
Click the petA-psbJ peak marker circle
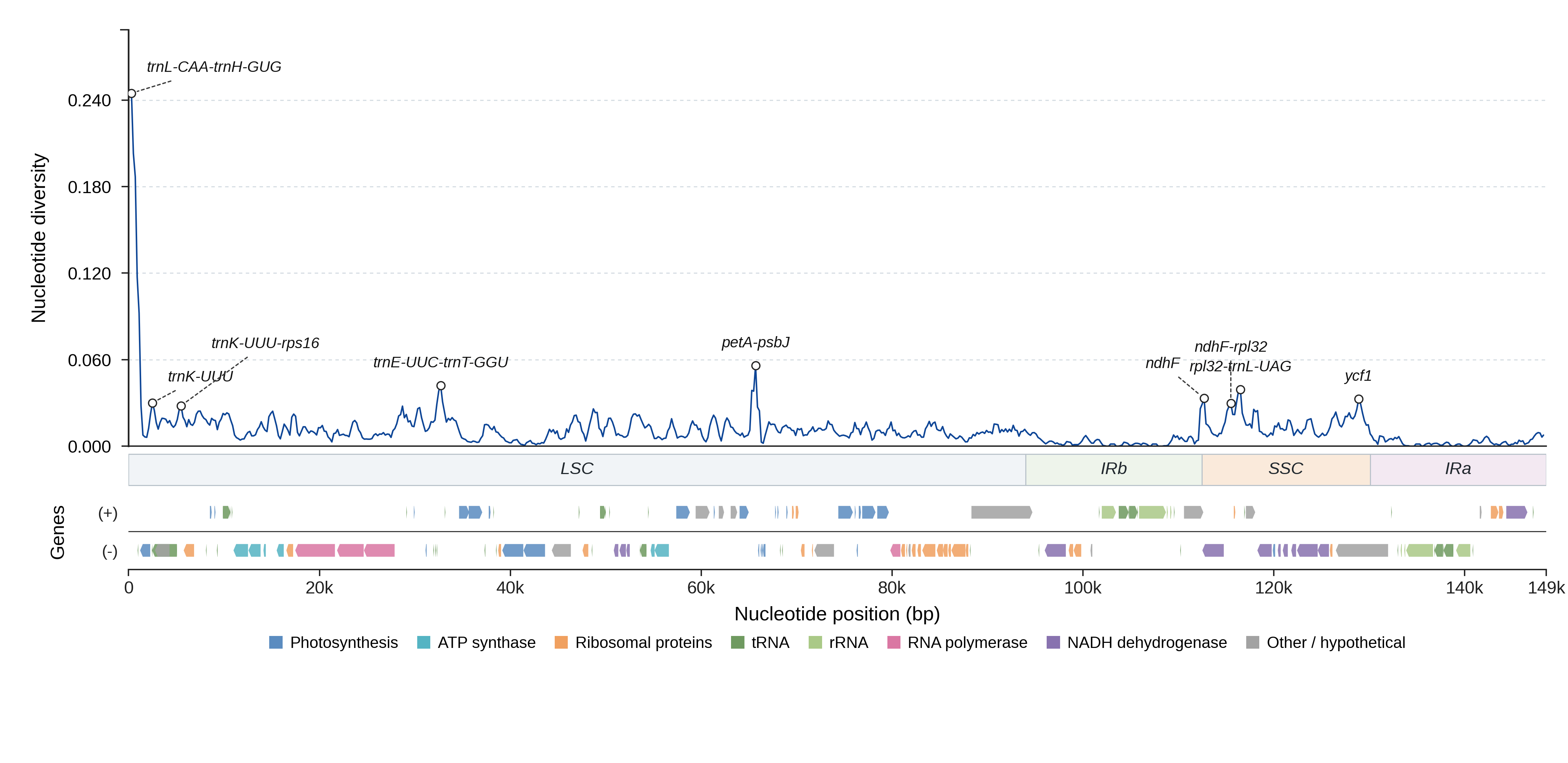point(755,366)
